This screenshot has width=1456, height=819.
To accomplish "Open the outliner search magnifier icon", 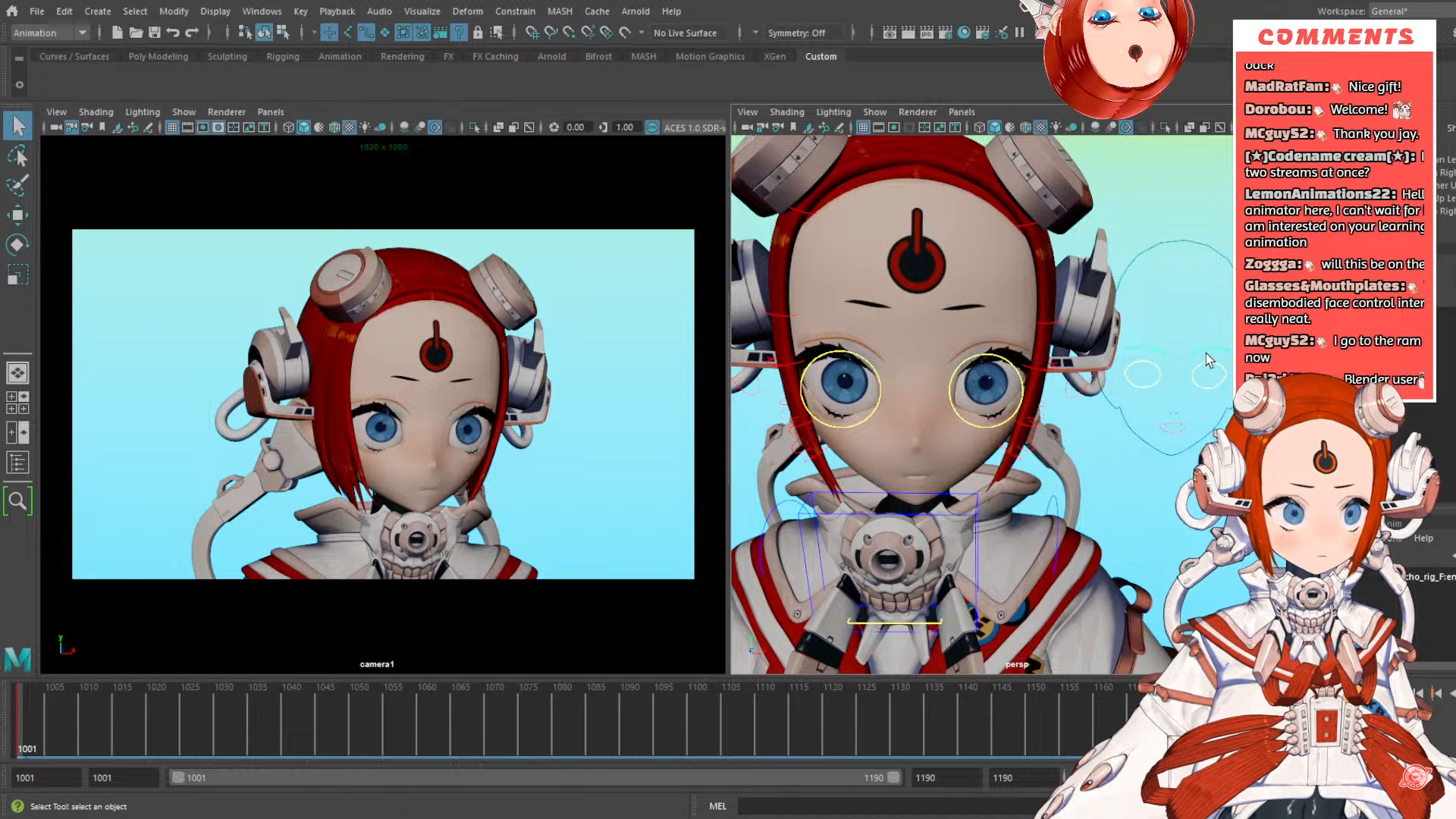I will [x=17, y=500].
